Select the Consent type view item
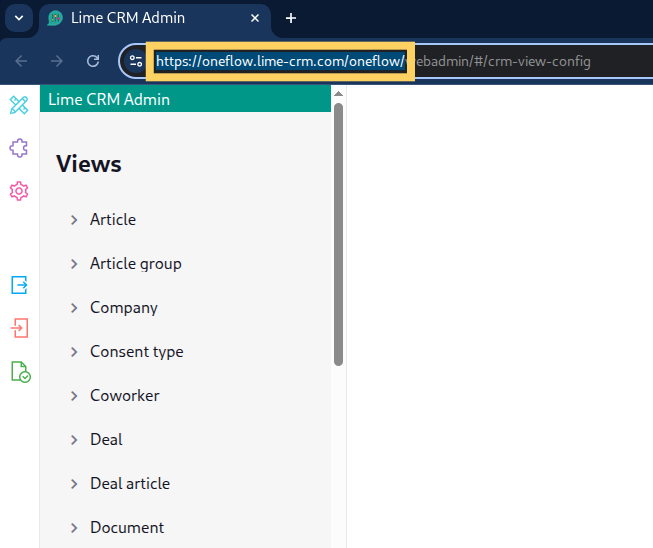 tap(137, 352)
